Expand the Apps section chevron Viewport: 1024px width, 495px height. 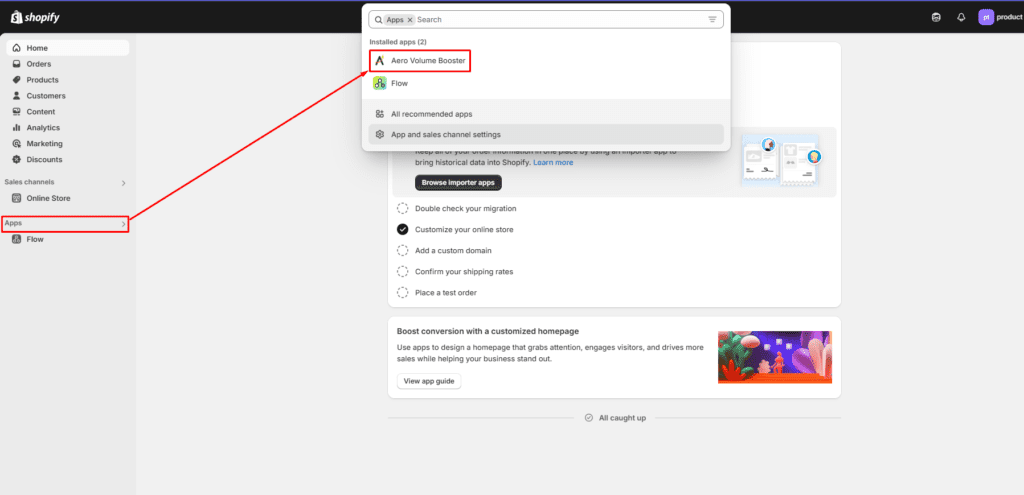tap(123, 224)
